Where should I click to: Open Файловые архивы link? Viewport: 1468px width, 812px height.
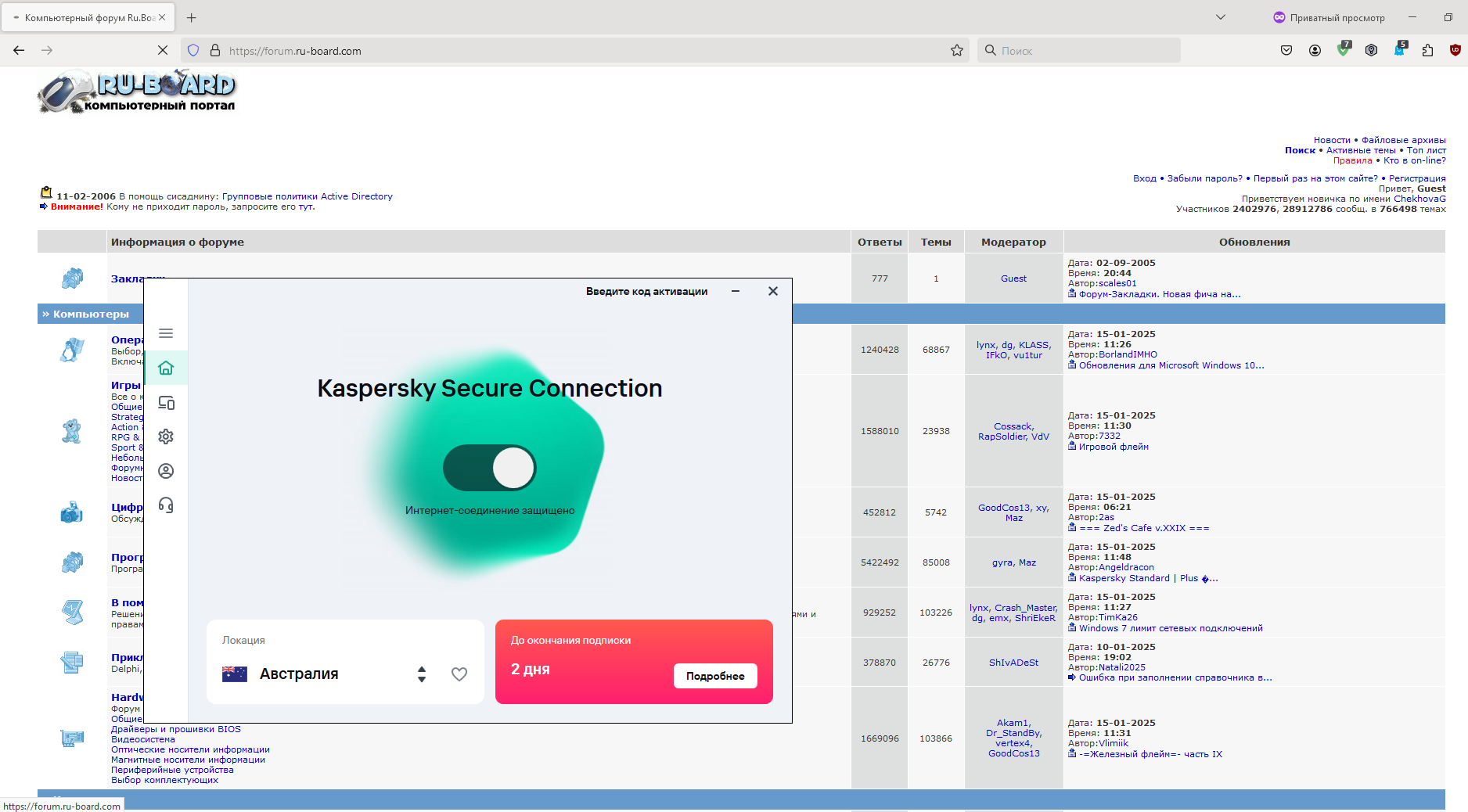[1403, 140]
